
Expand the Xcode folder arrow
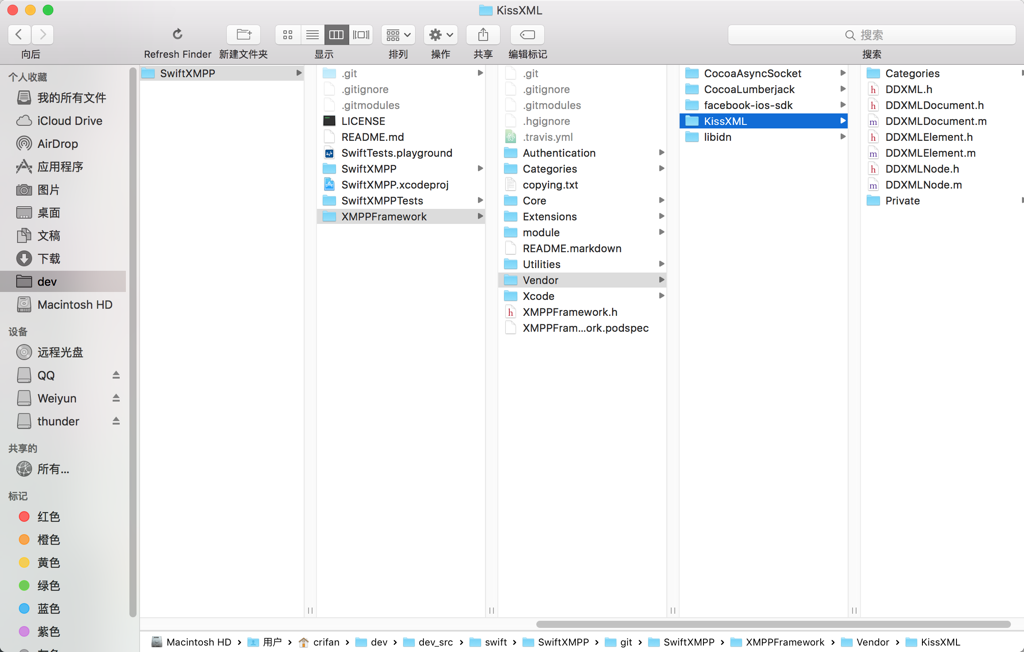662,296
